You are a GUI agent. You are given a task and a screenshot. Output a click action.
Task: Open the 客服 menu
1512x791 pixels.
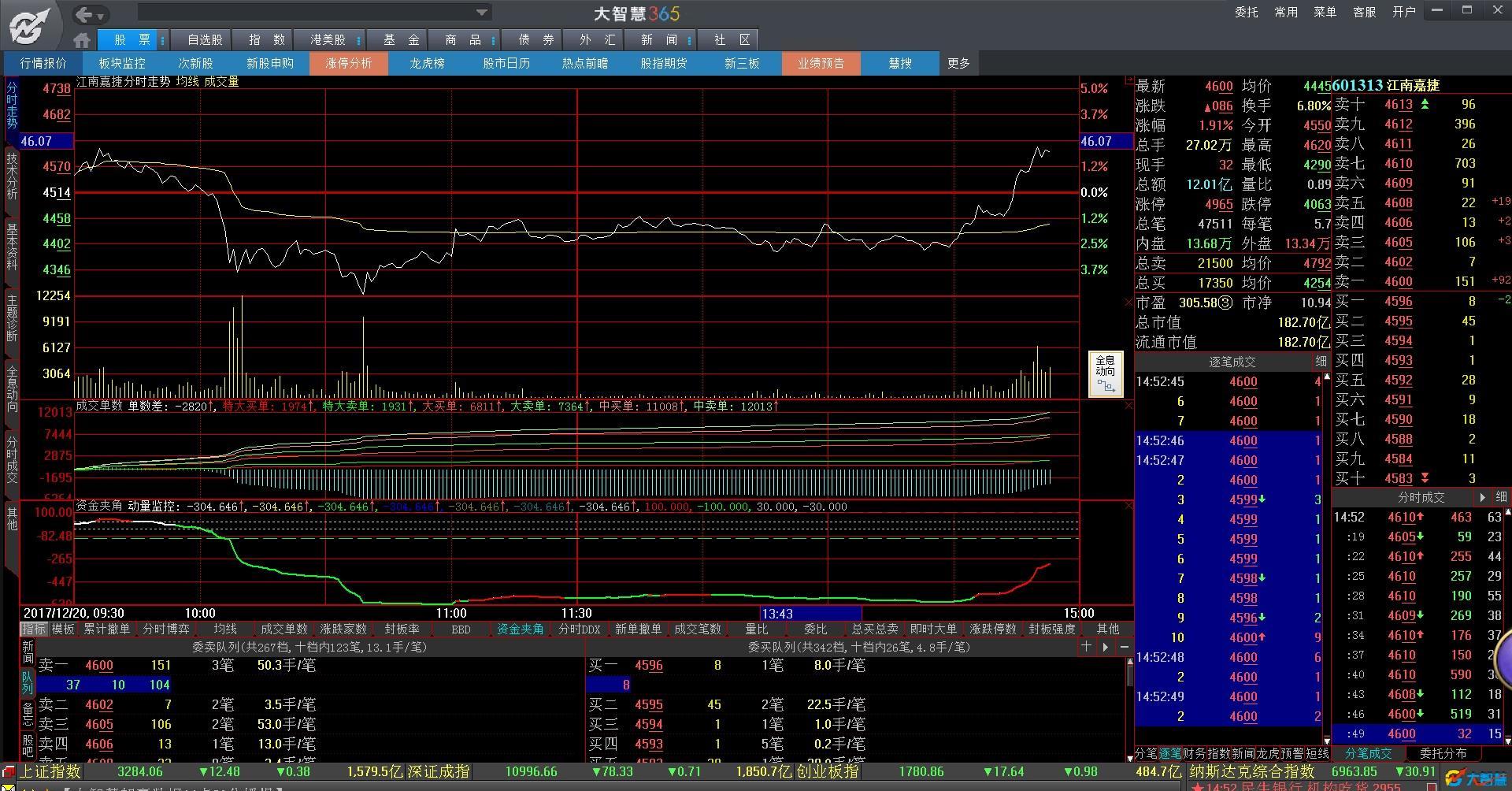pyautogui.click(x=1364, y=12)
